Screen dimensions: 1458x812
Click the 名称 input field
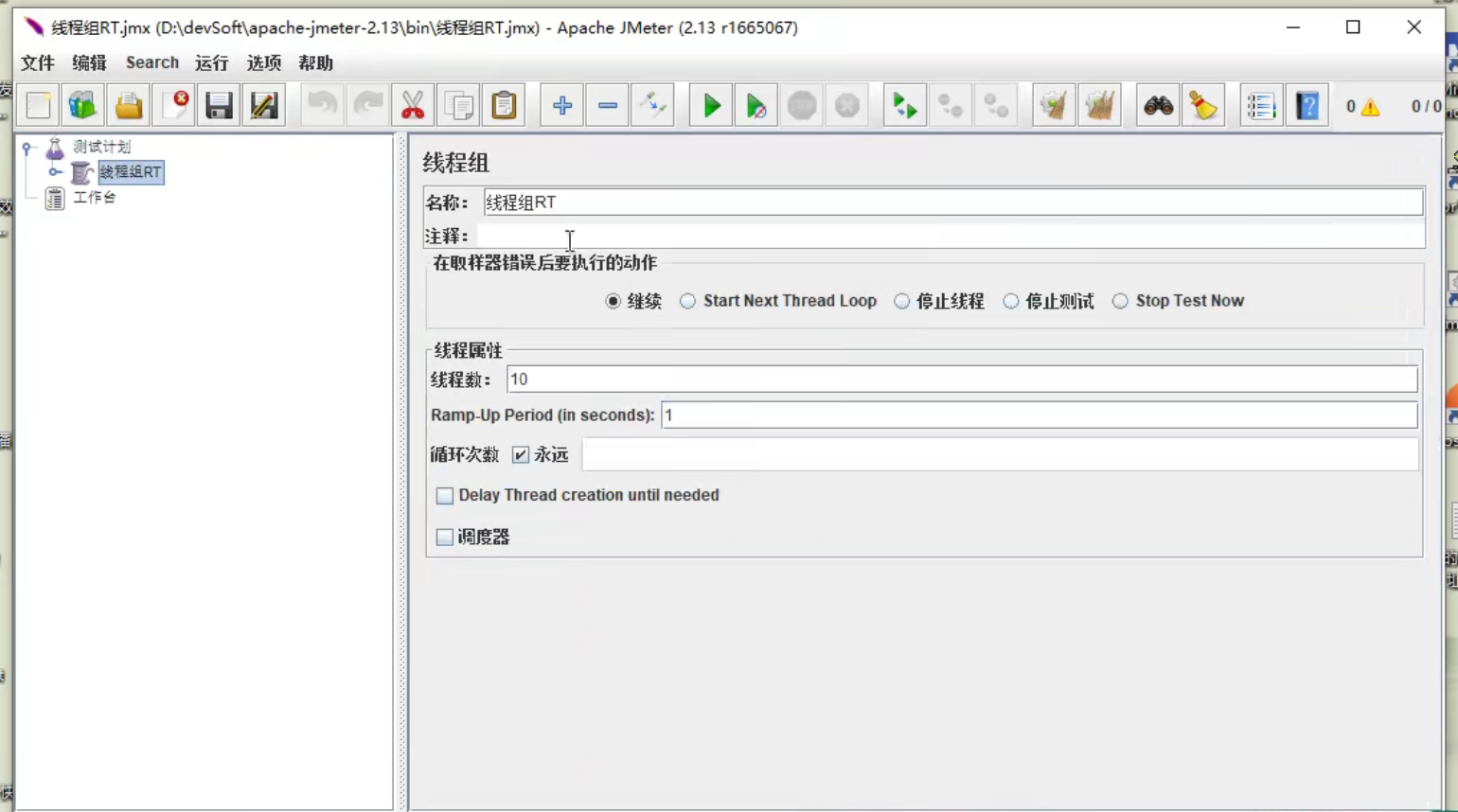click(x=952, y=203)
